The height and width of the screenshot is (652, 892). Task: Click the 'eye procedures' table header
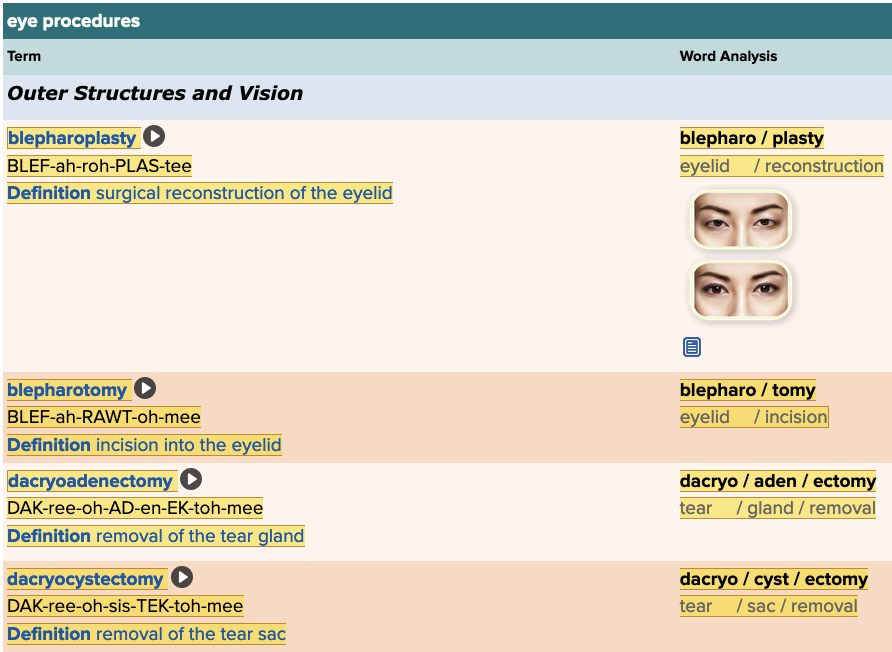point(73,21)
